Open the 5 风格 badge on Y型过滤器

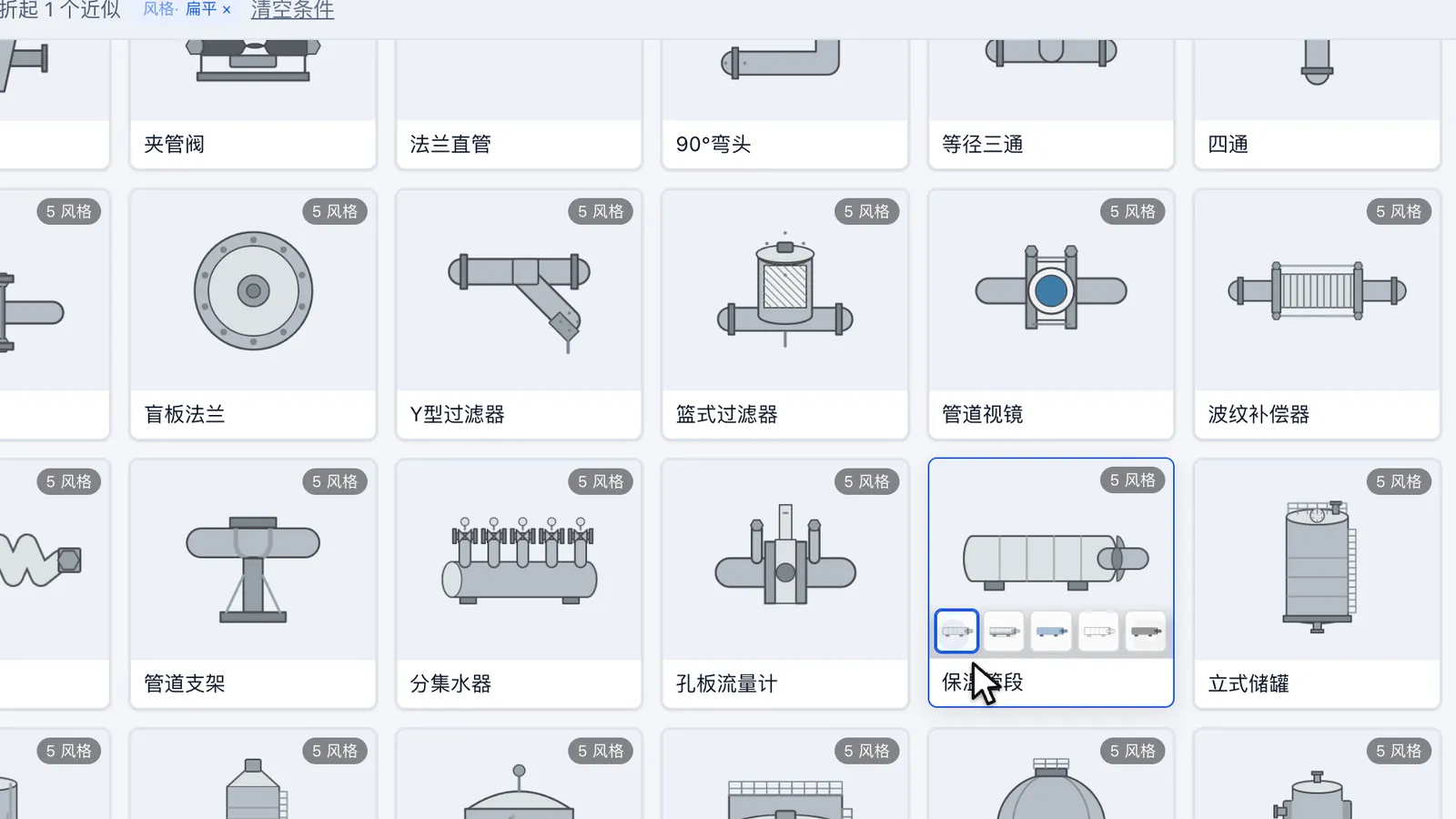(601, 211)
